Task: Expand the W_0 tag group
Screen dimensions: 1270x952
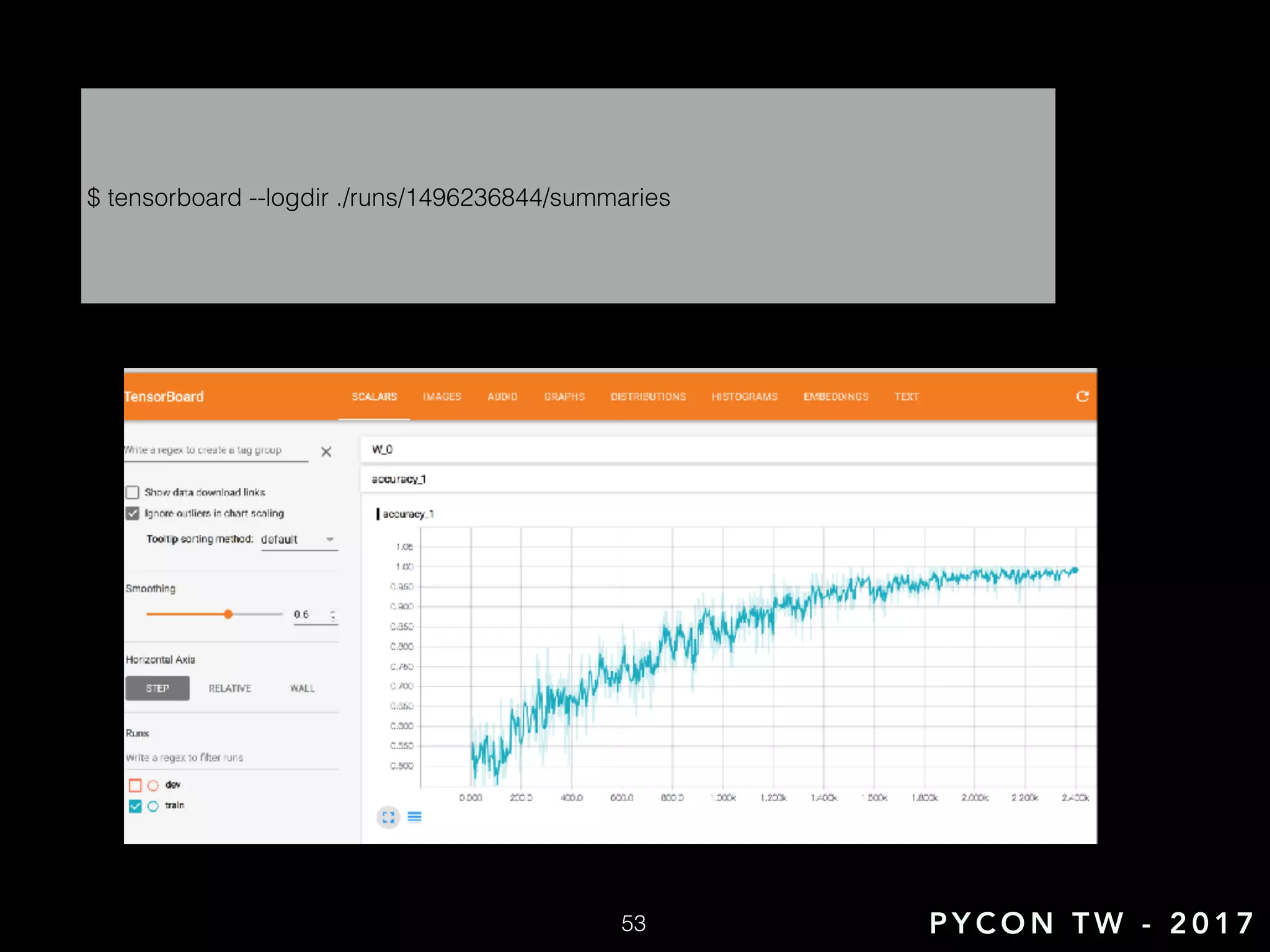Action: pyautogui.click(x=729, y=449)
